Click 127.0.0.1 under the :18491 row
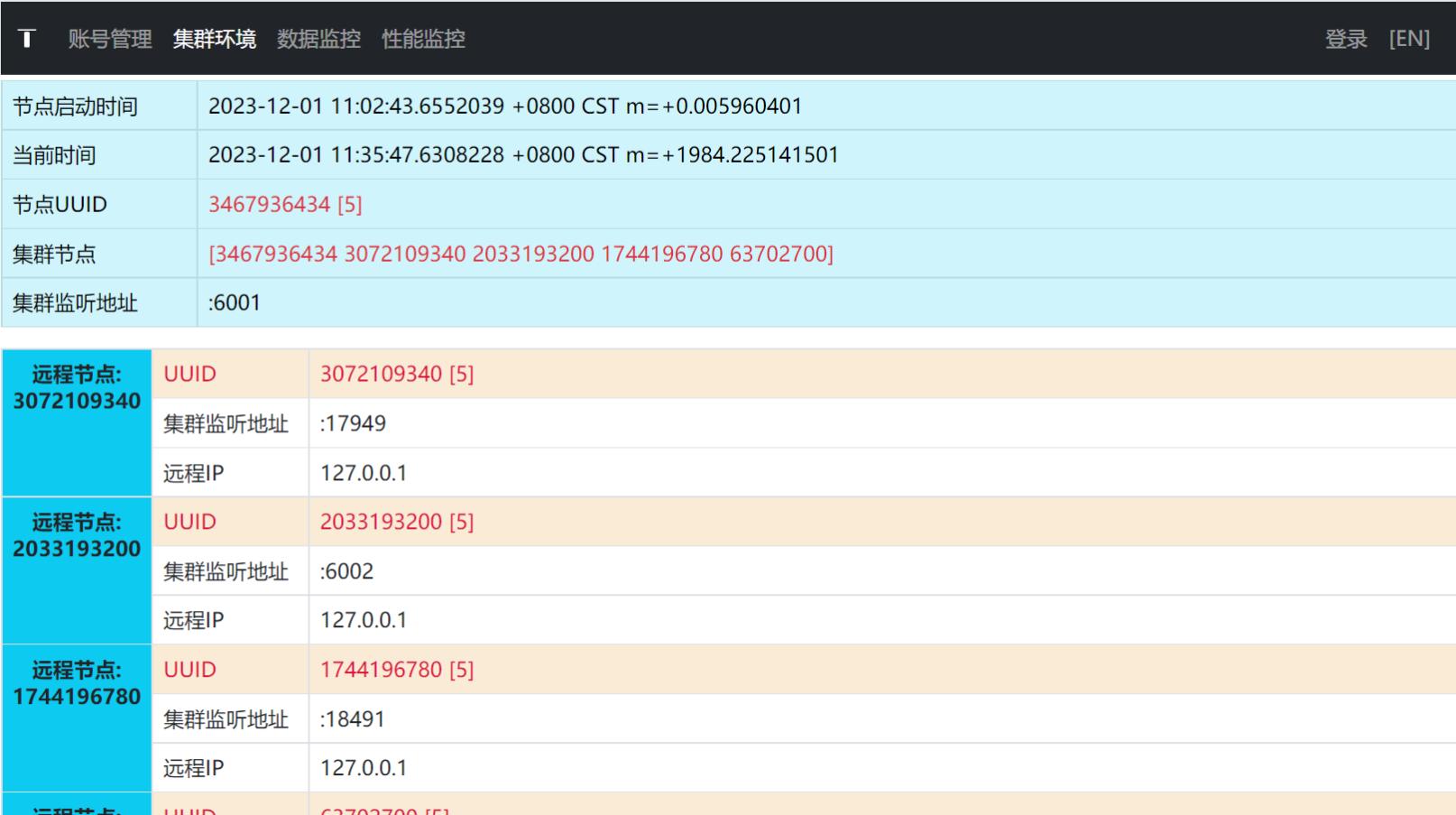 (x=364, y=768)
